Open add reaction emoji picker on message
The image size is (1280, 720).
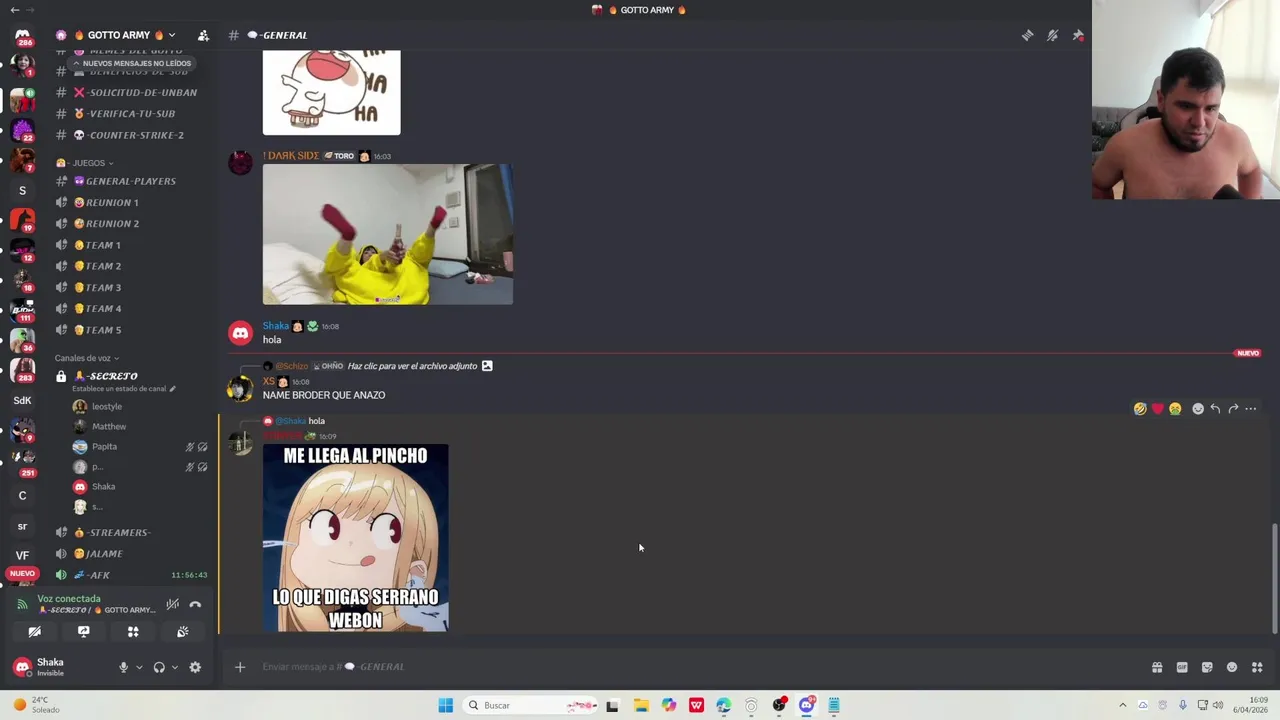coord(1198,408)
